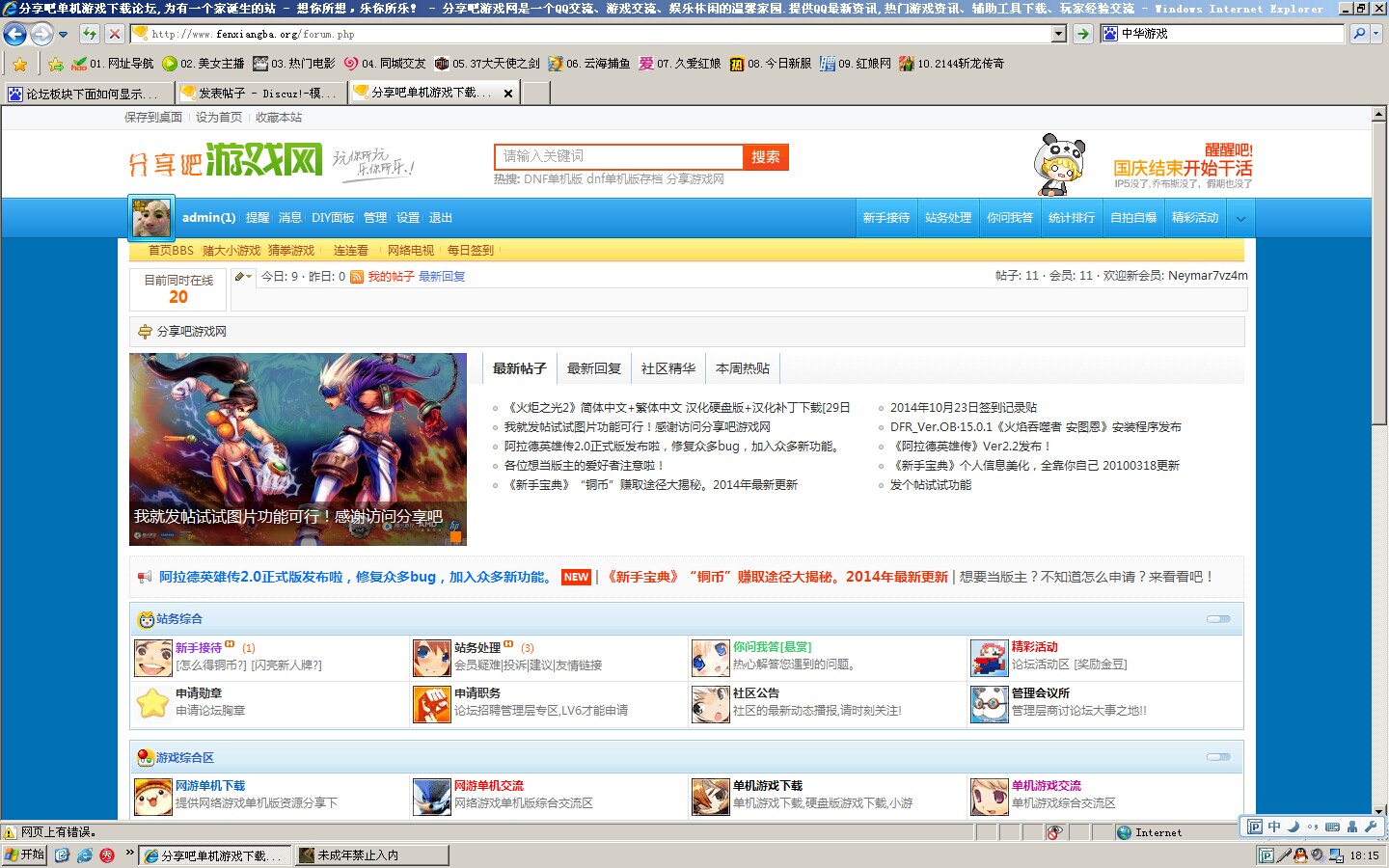The image size is (1389, 868).
Task: Toggle the IME moon half-width mode
Action: coord(1294,827)
